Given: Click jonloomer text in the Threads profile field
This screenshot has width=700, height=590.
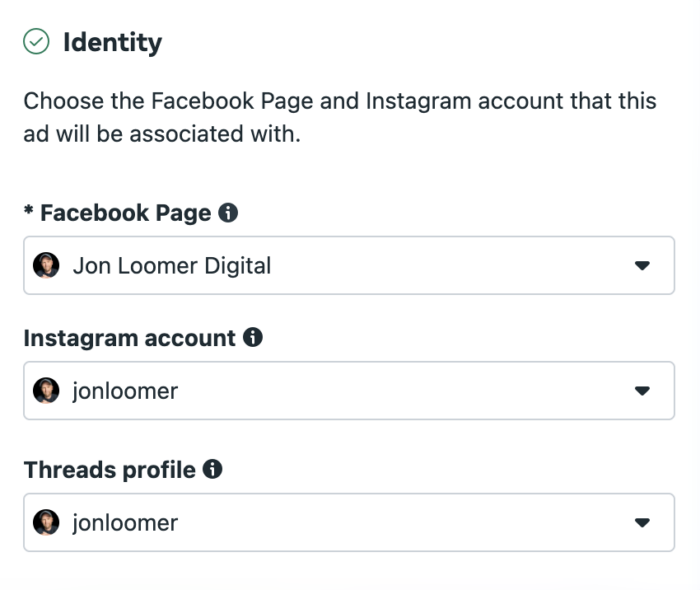Looking at the screenshot, I should [125, 522].
